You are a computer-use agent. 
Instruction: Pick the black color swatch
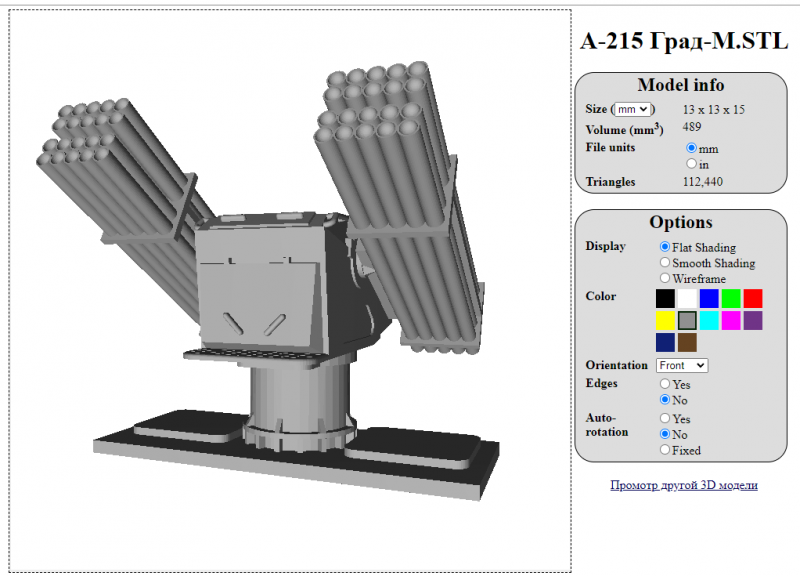click(x=665, y=298)
